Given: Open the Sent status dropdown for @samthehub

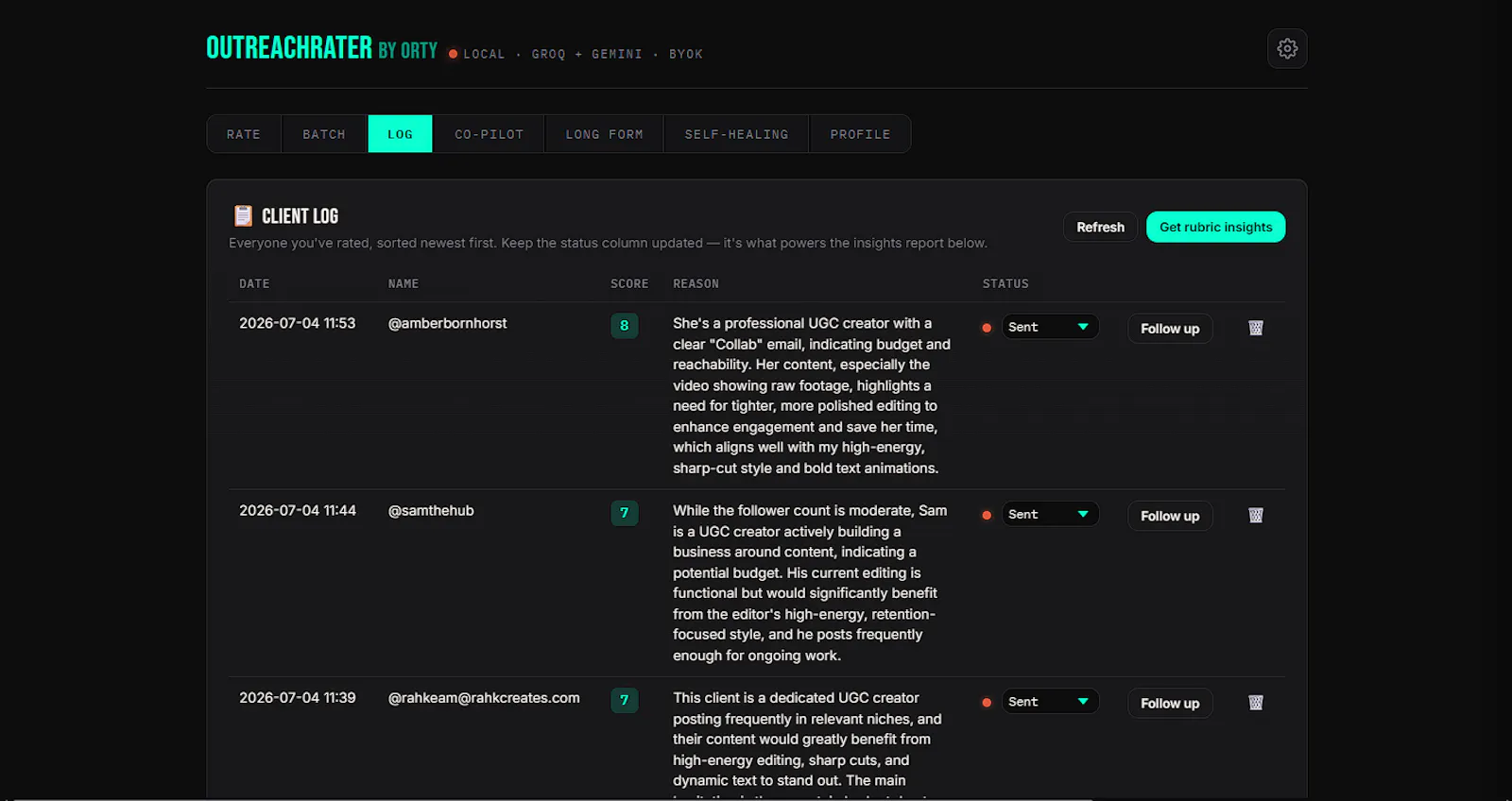Looking at the screenshot, I should [x=1050, y=514].
